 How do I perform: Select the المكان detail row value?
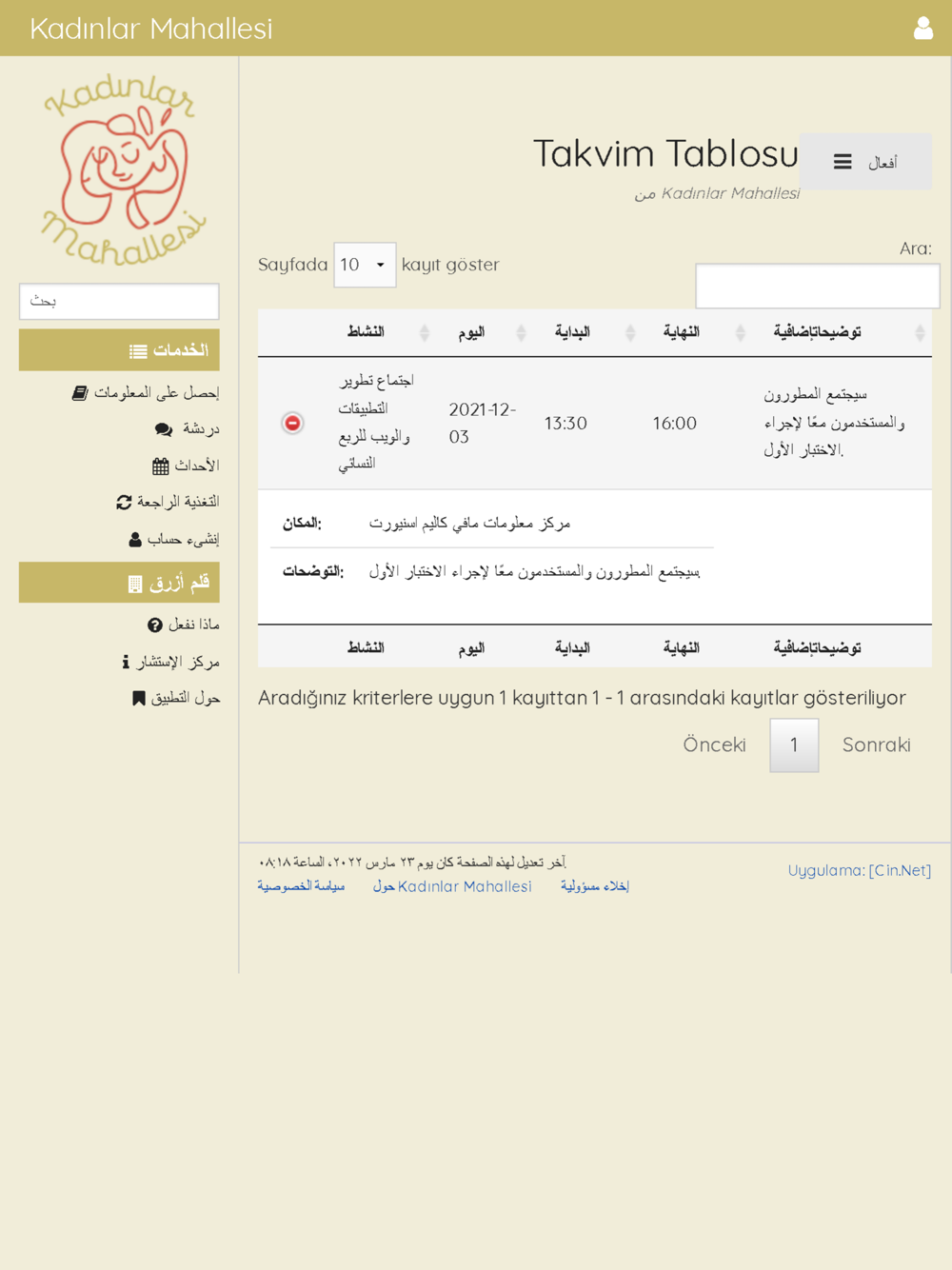tap(469, 523)
